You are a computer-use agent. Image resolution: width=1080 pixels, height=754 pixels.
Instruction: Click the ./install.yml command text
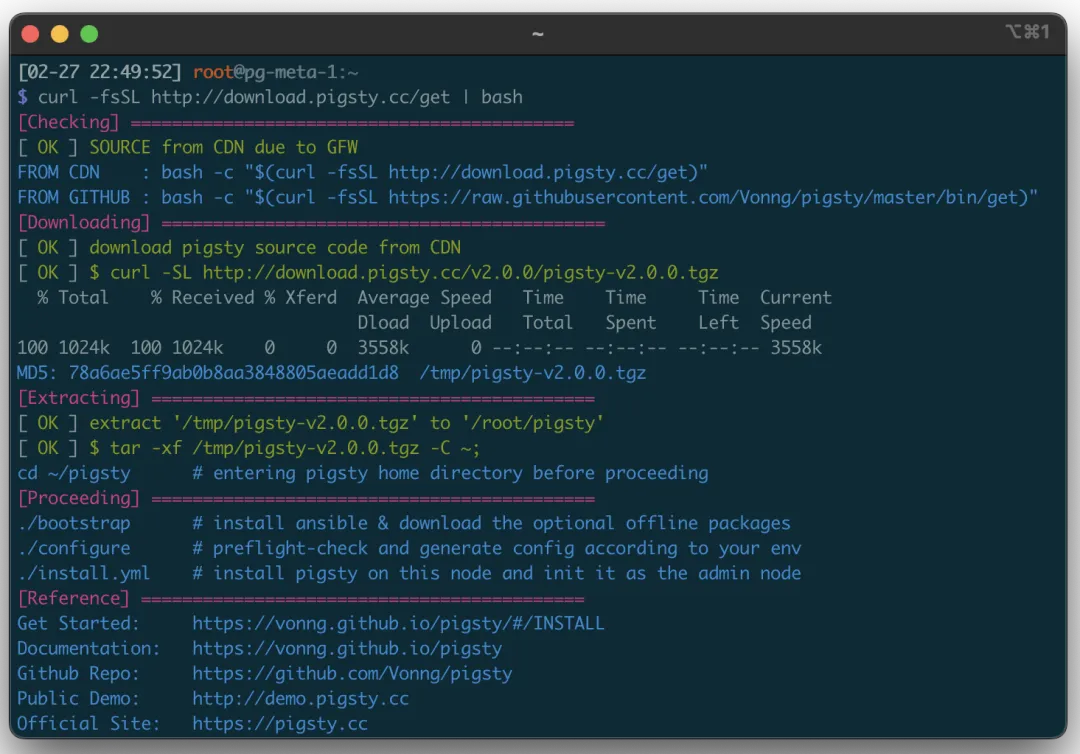pyautogui.click(x=84, y=573)
